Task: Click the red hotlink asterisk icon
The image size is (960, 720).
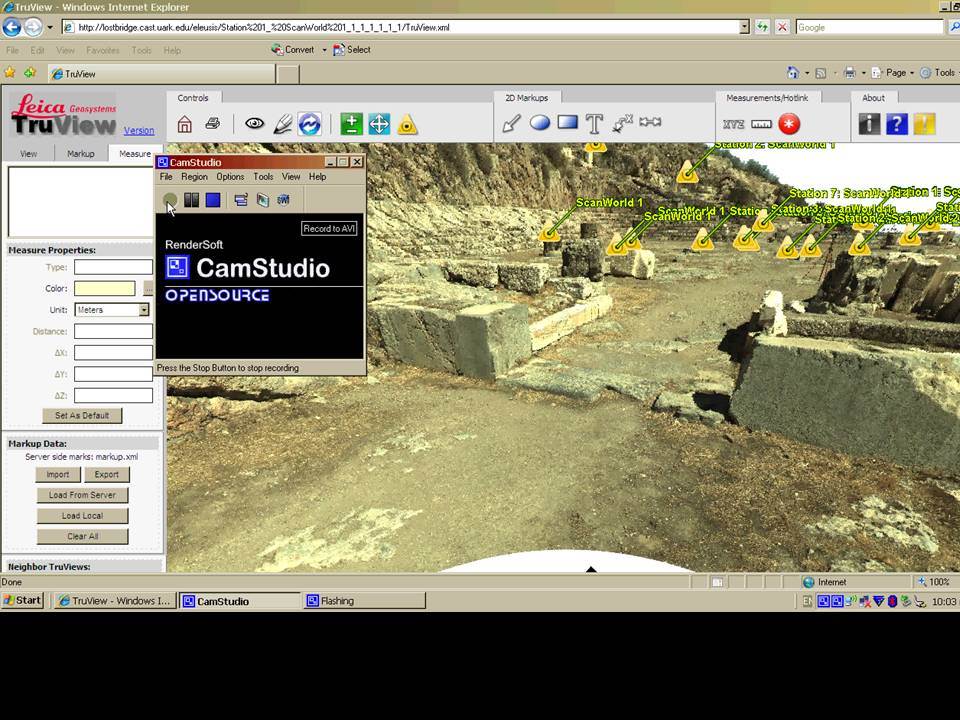Action: click(789, 124)
